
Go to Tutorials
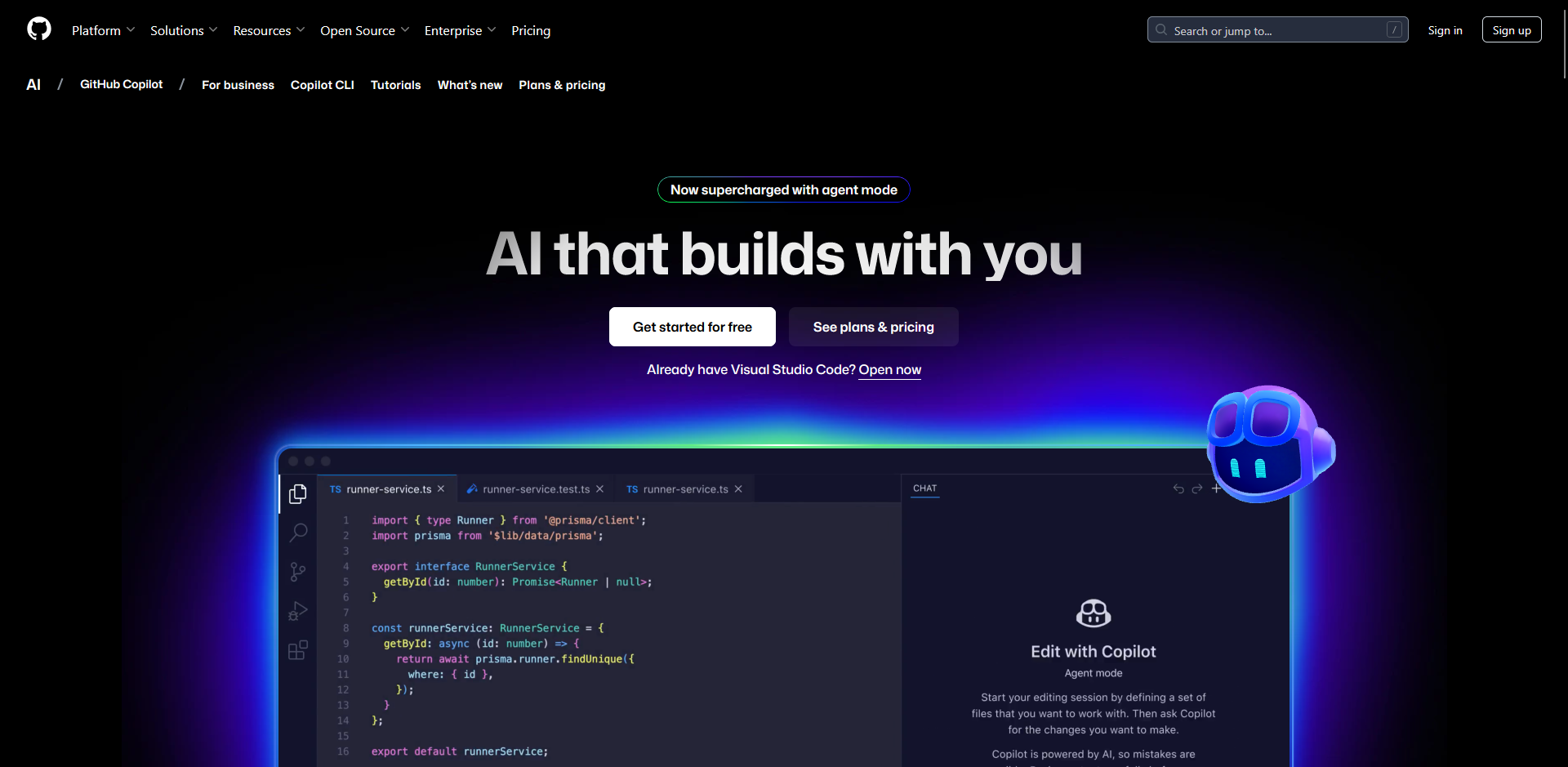click(396, 85)
